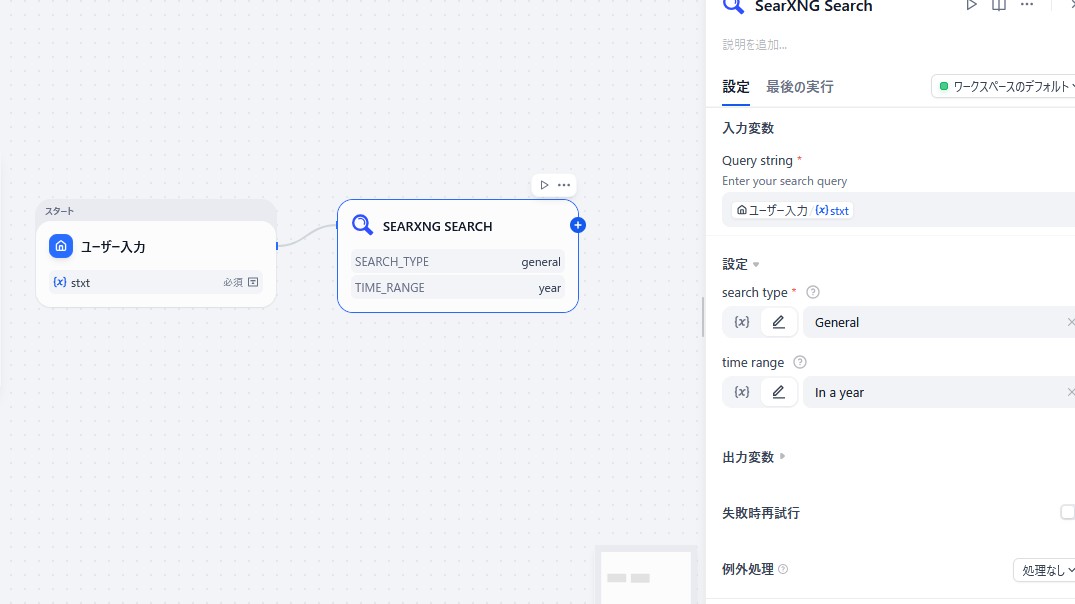Click the {x} icon beside time range

tap(741, 391)
